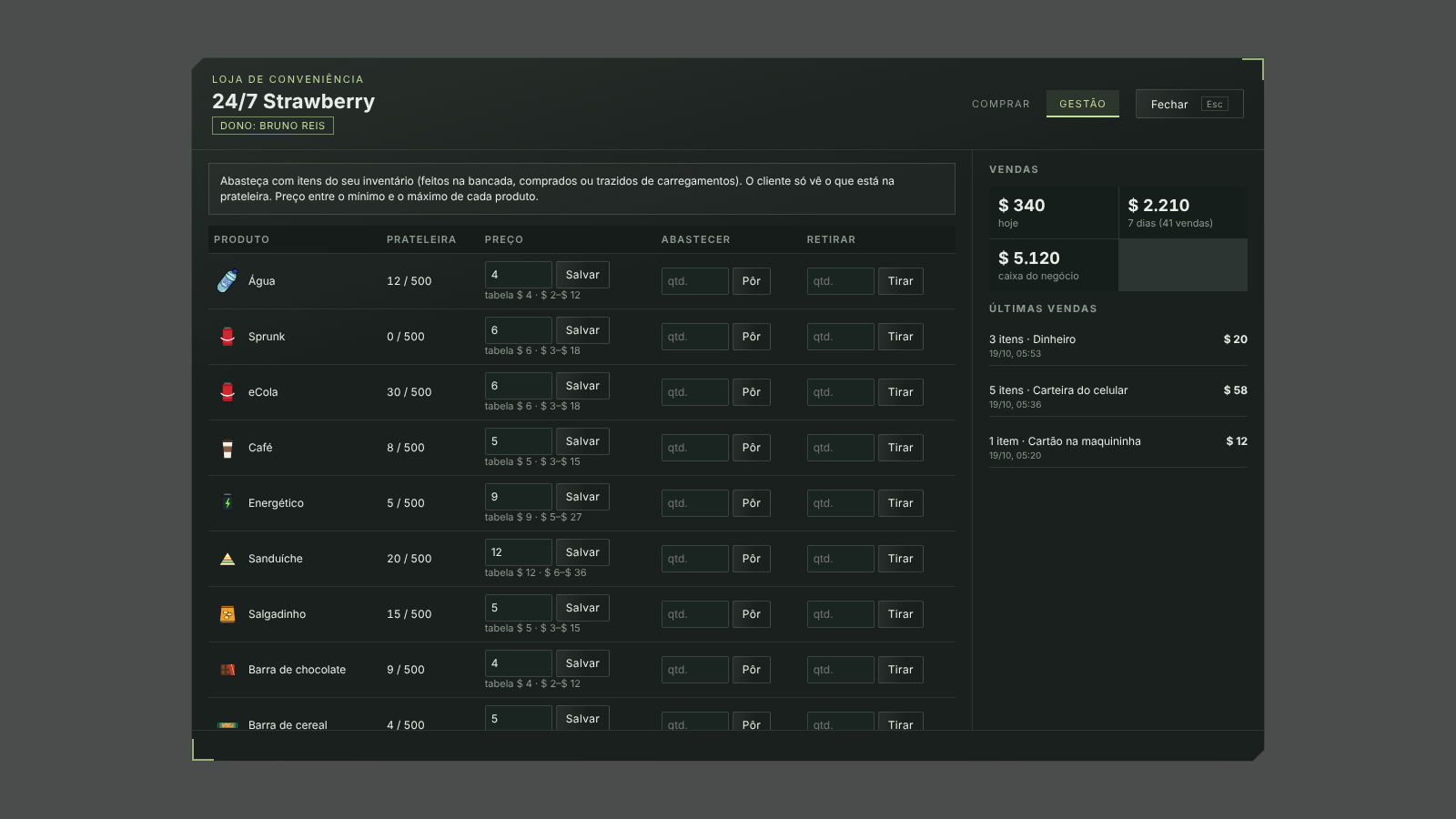Image resolution: width=1456 pixels, height=819 pixels.
Task: Click the PRATELEIRA column header
Action: coord(421,239)
